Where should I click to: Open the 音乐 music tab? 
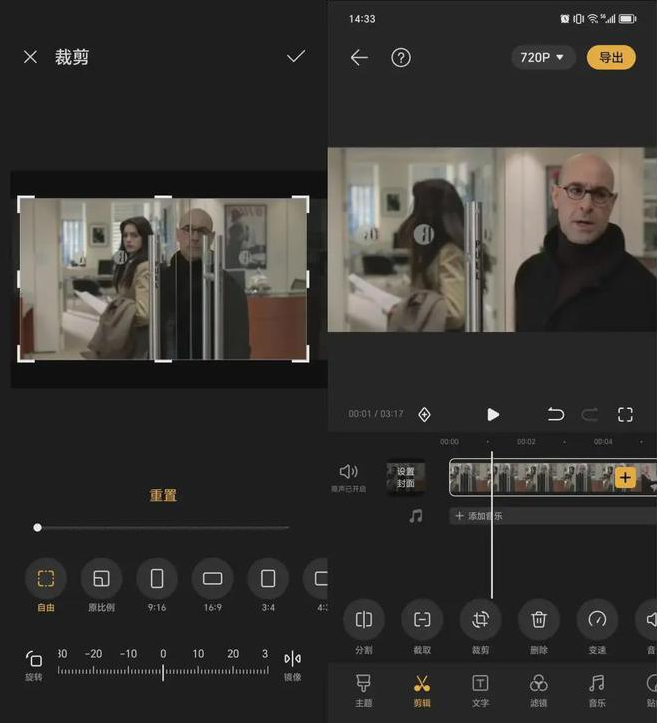point(597,691)
